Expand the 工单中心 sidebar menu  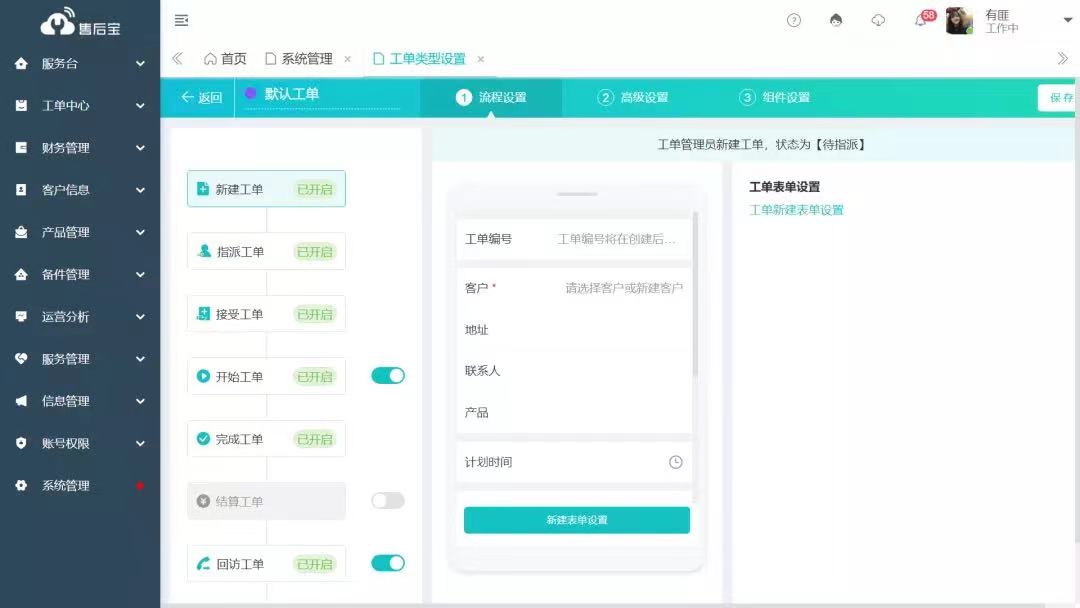pos(80,105)
